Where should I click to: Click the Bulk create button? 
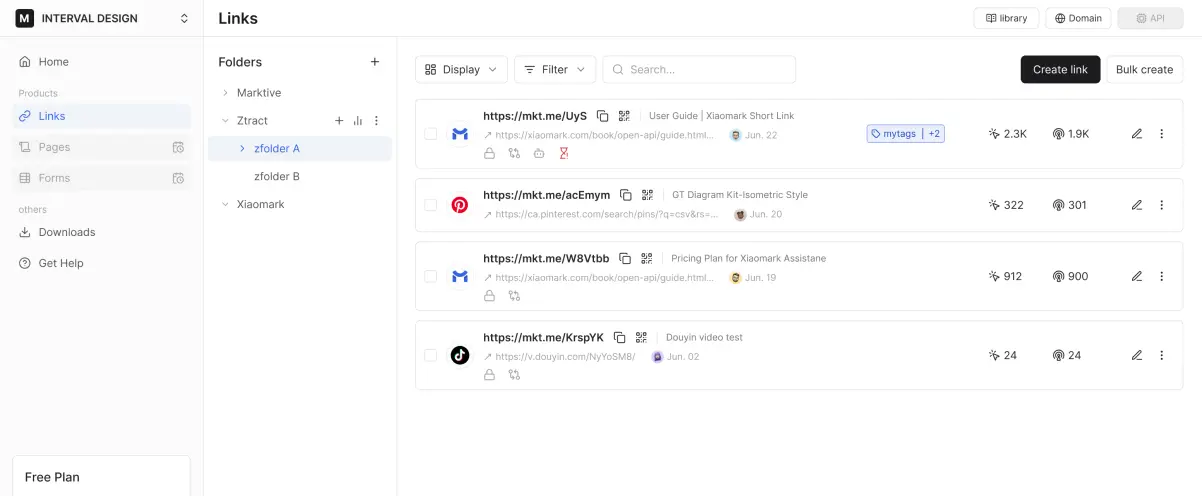pyautogui.click(x=1144, y=69)
